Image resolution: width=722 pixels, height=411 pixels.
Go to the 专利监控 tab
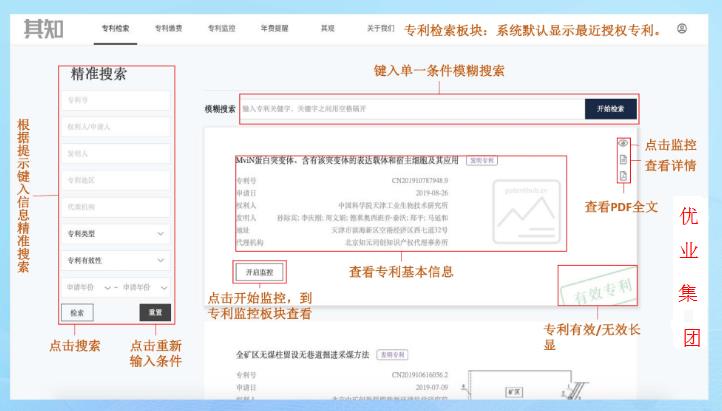[221, 29]
